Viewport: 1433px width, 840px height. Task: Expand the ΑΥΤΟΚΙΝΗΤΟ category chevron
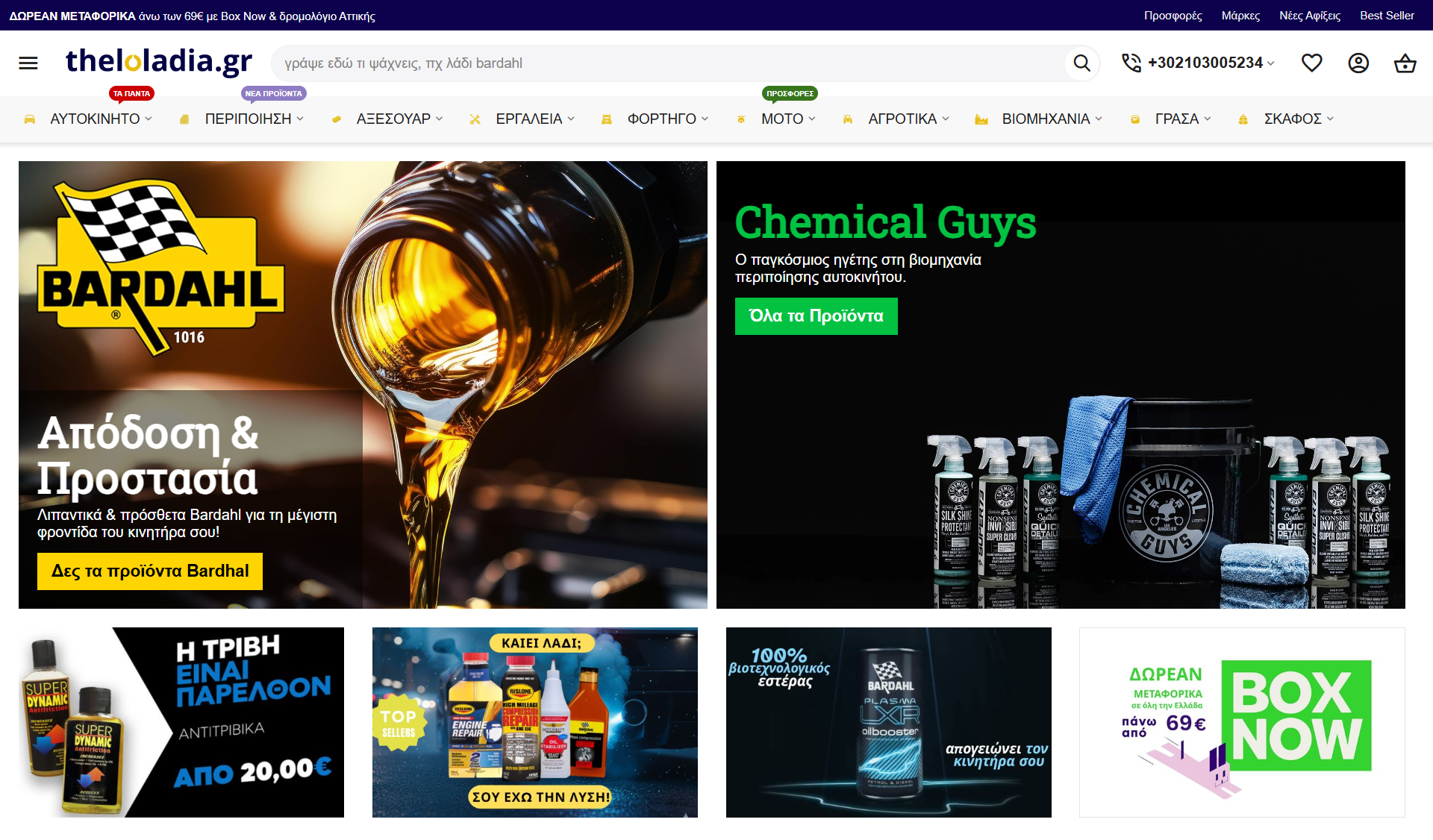[149, 119]
